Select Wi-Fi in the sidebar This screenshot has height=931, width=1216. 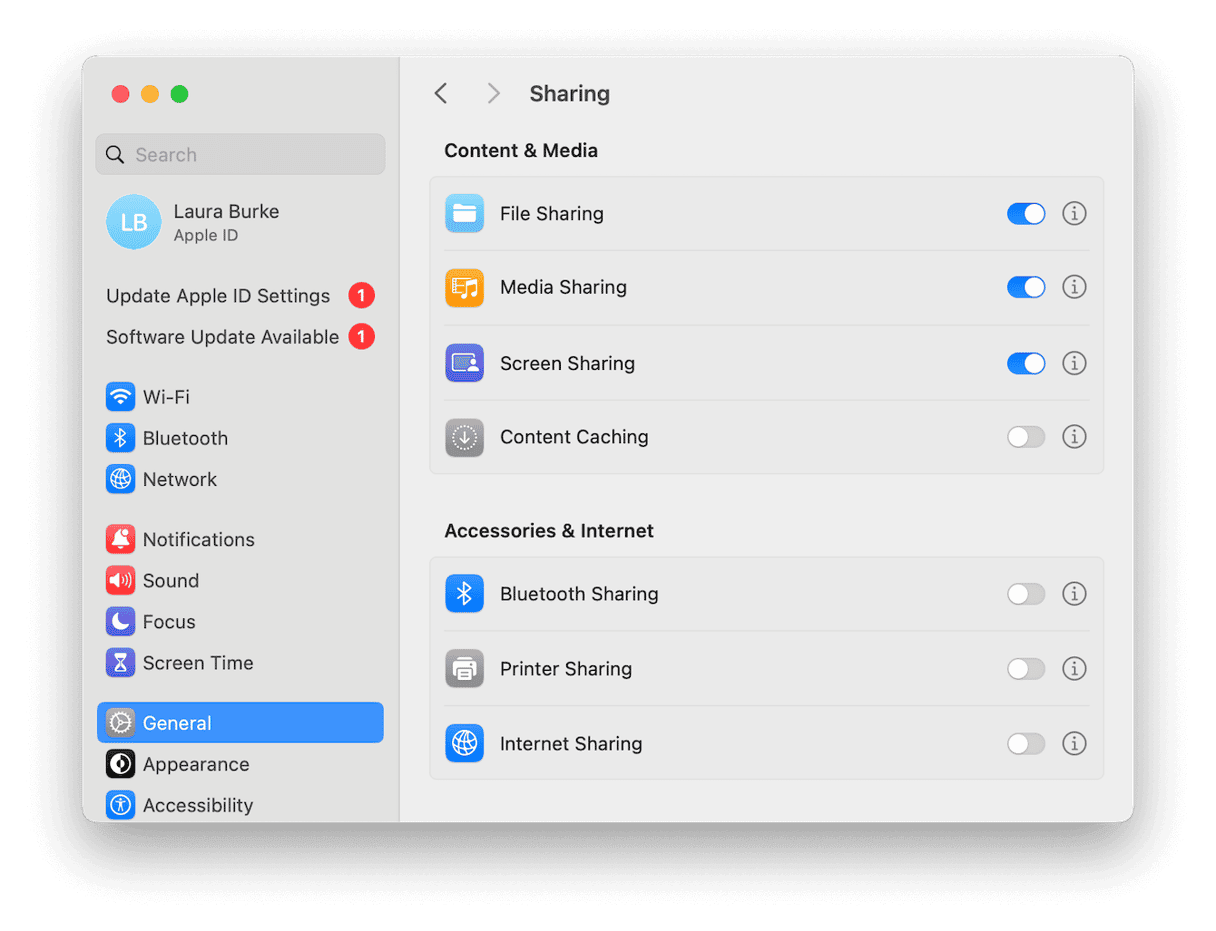(x=165, y=397)
